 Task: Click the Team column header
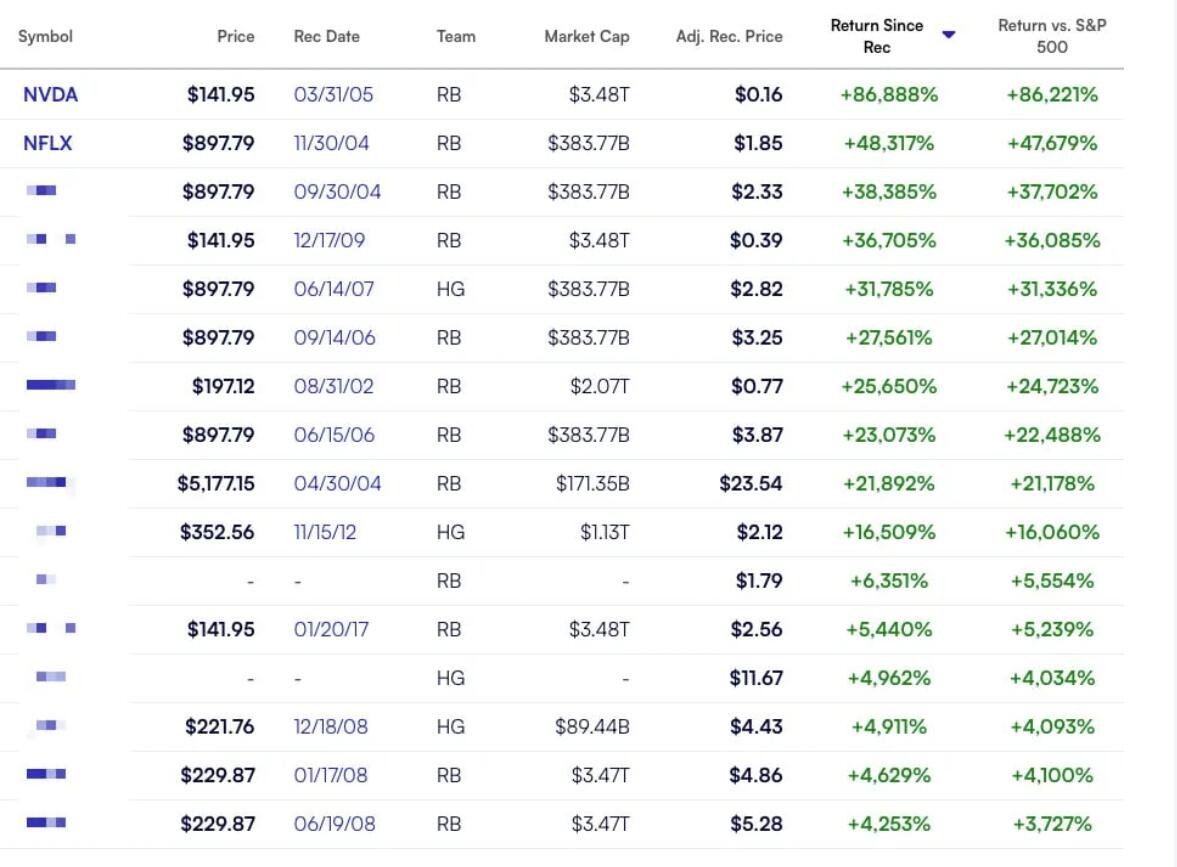(456, 36)
